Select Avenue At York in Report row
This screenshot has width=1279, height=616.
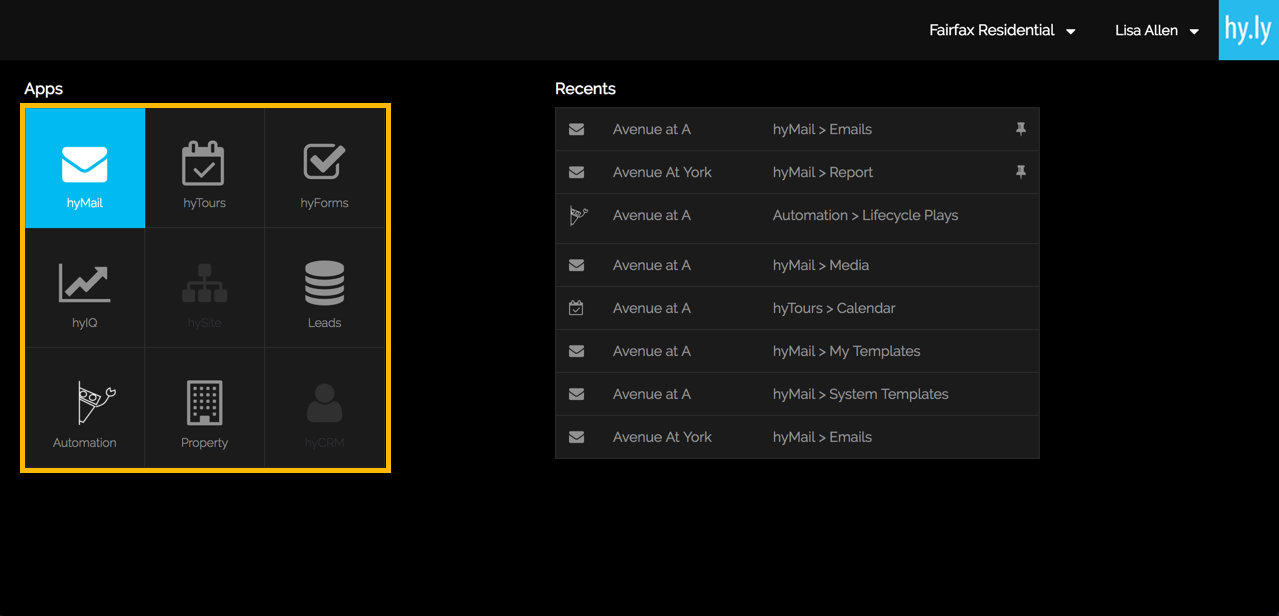pos(663,172)
